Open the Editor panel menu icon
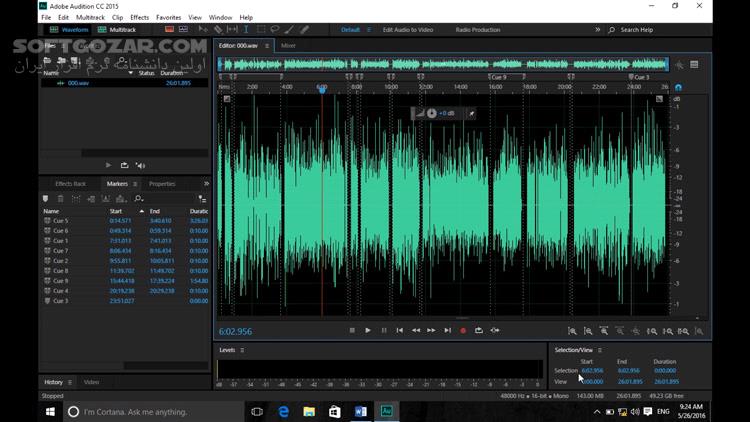This screenshot has width=750, height=422. pyautogui.click(x=267, y=46)
